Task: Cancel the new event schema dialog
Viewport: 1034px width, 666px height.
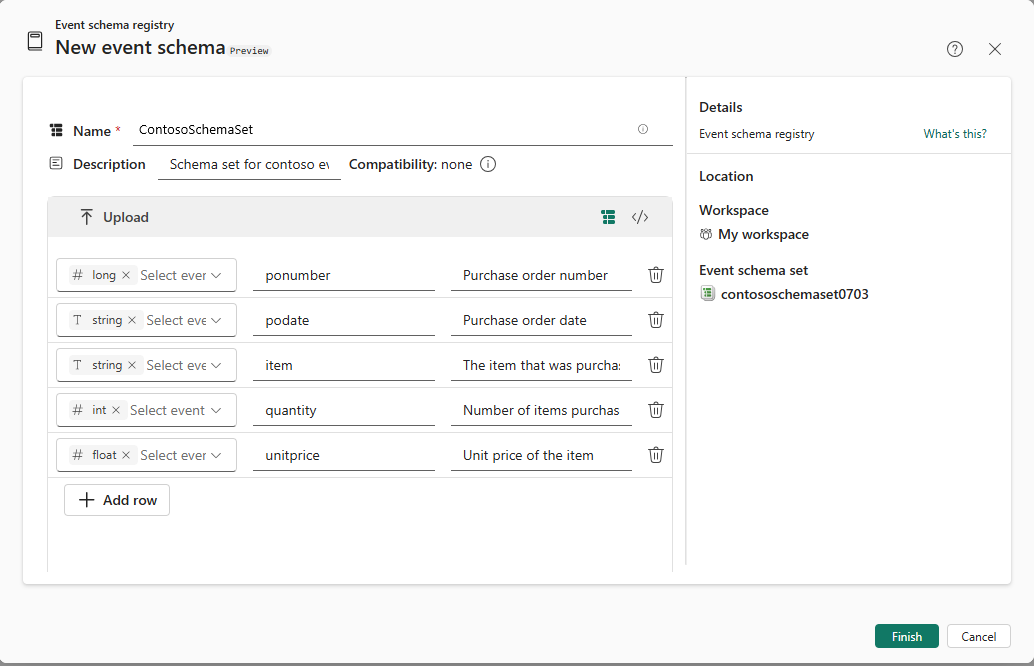Action: (978, 637)
